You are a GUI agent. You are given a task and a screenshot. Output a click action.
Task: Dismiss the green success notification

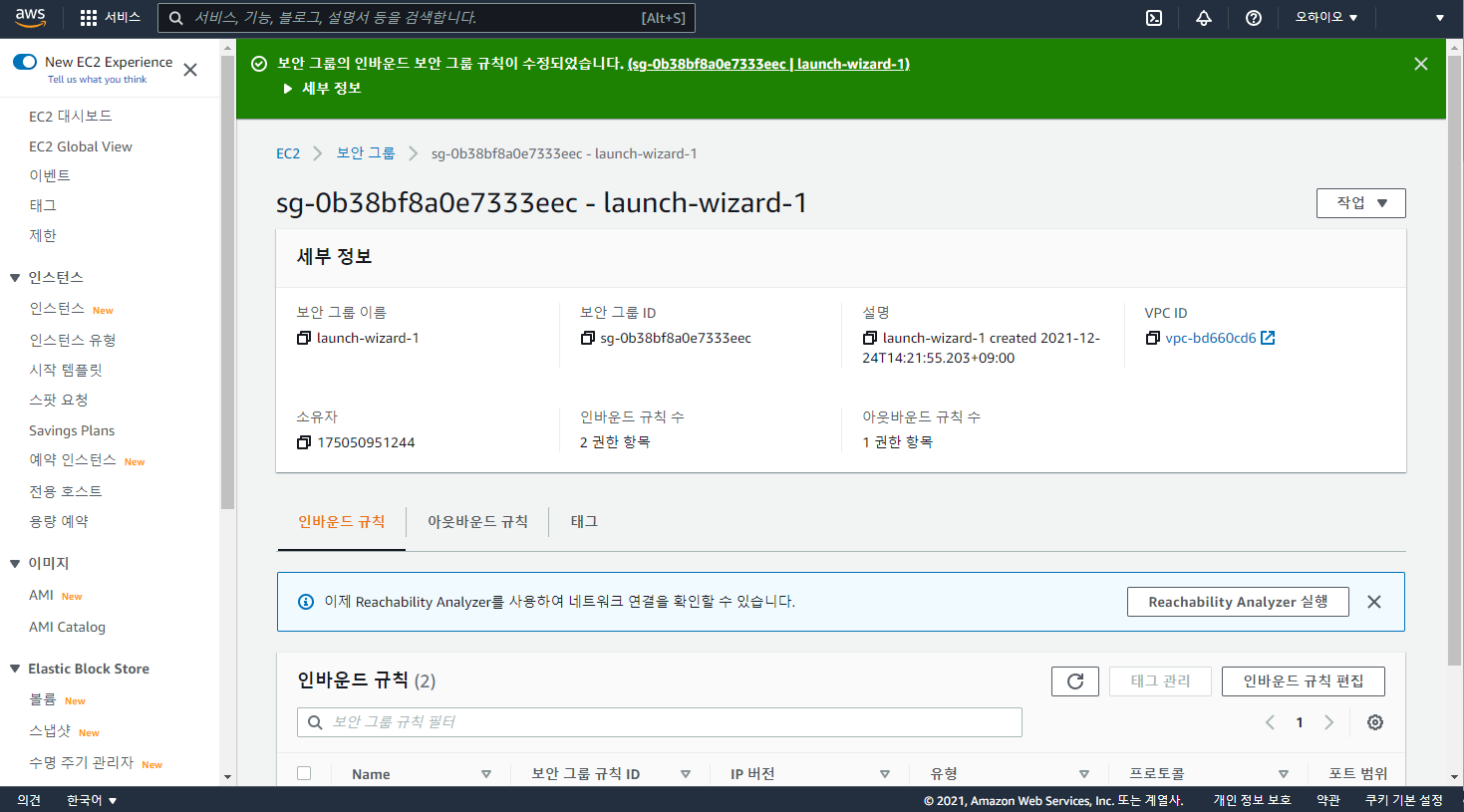click(1421, 64)
